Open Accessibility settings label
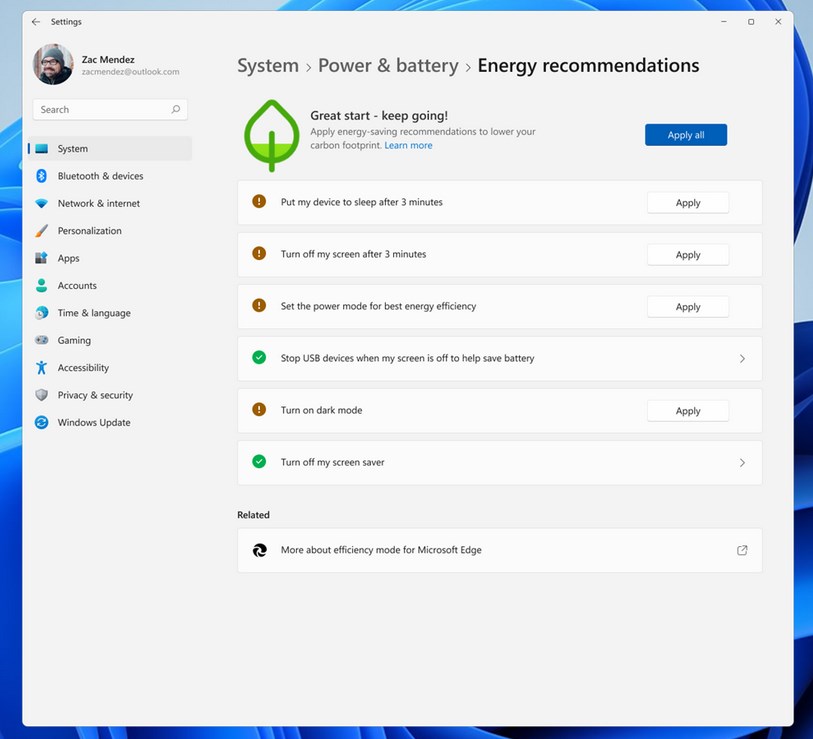 click(83, 368)
